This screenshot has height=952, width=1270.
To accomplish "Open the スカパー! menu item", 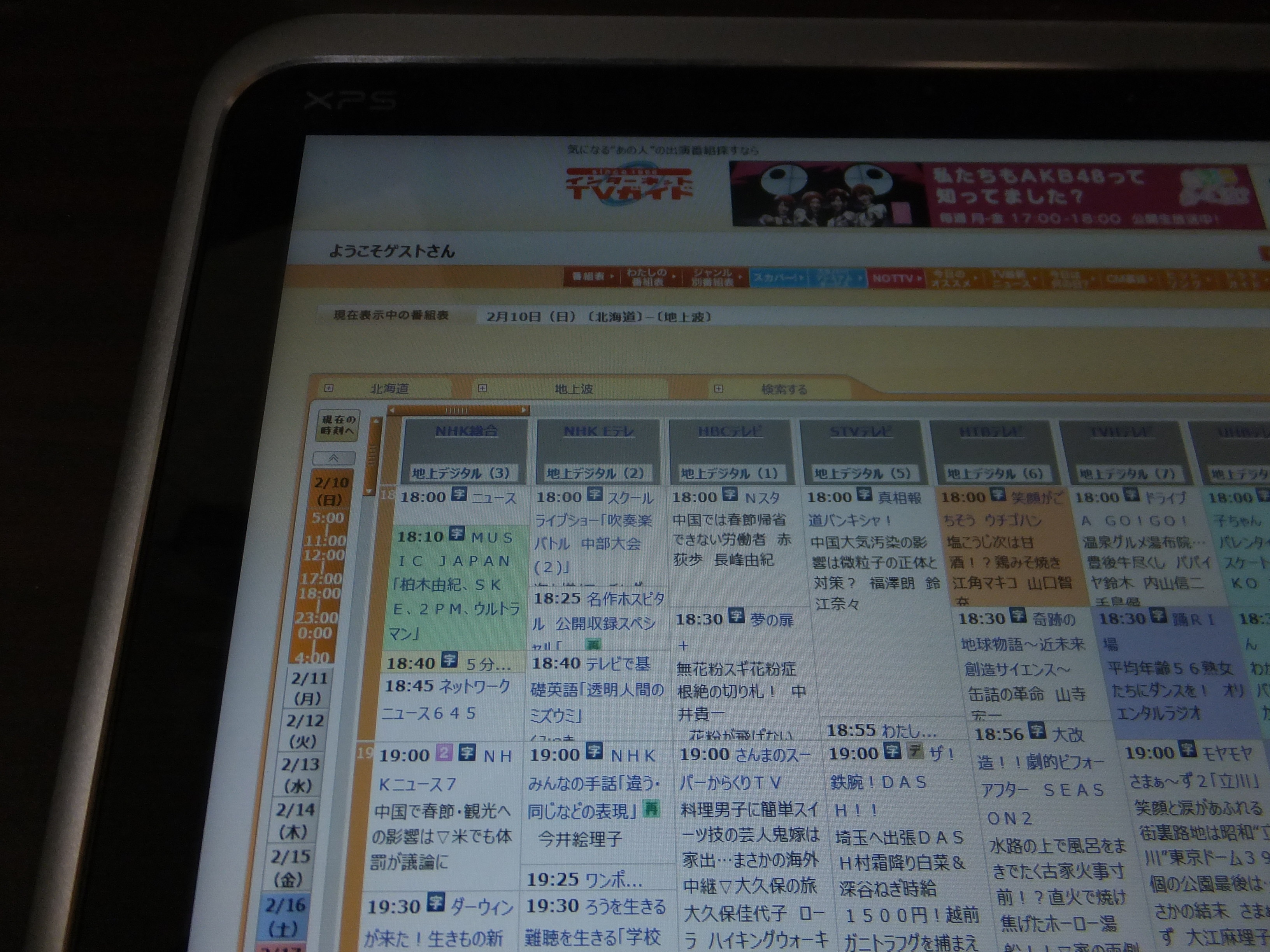I will 779,278.
